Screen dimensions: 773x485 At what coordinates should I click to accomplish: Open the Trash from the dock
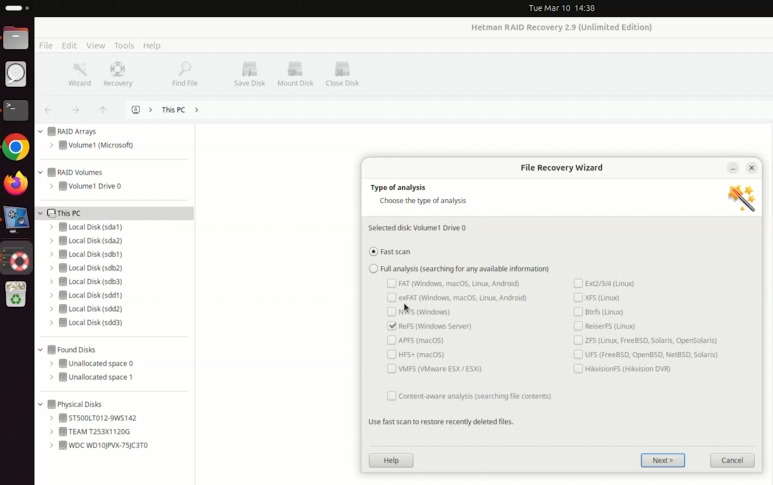point(16,294)
